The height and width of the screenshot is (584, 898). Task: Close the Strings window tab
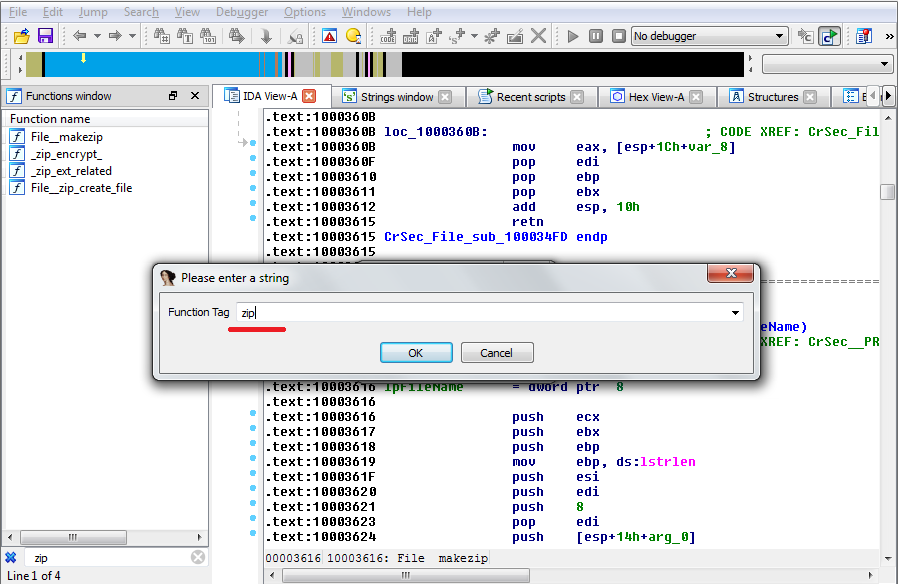coord(445,97)
